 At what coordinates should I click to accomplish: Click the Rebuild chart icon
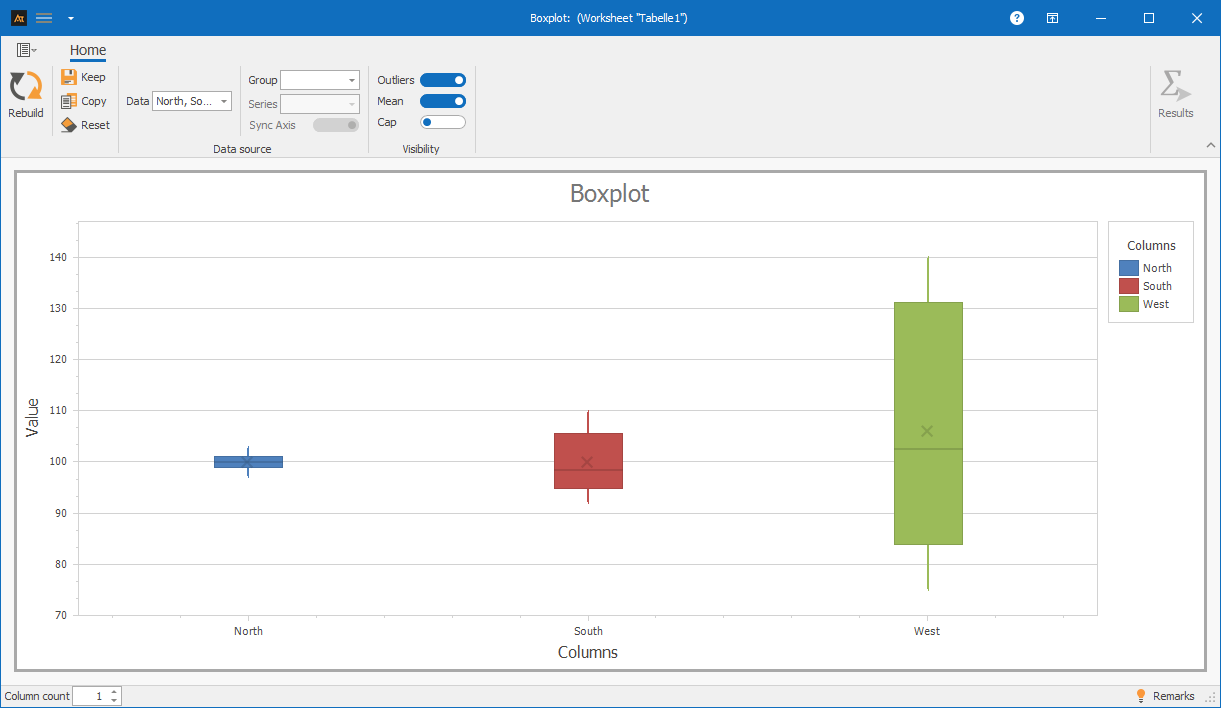pos(25,87)
